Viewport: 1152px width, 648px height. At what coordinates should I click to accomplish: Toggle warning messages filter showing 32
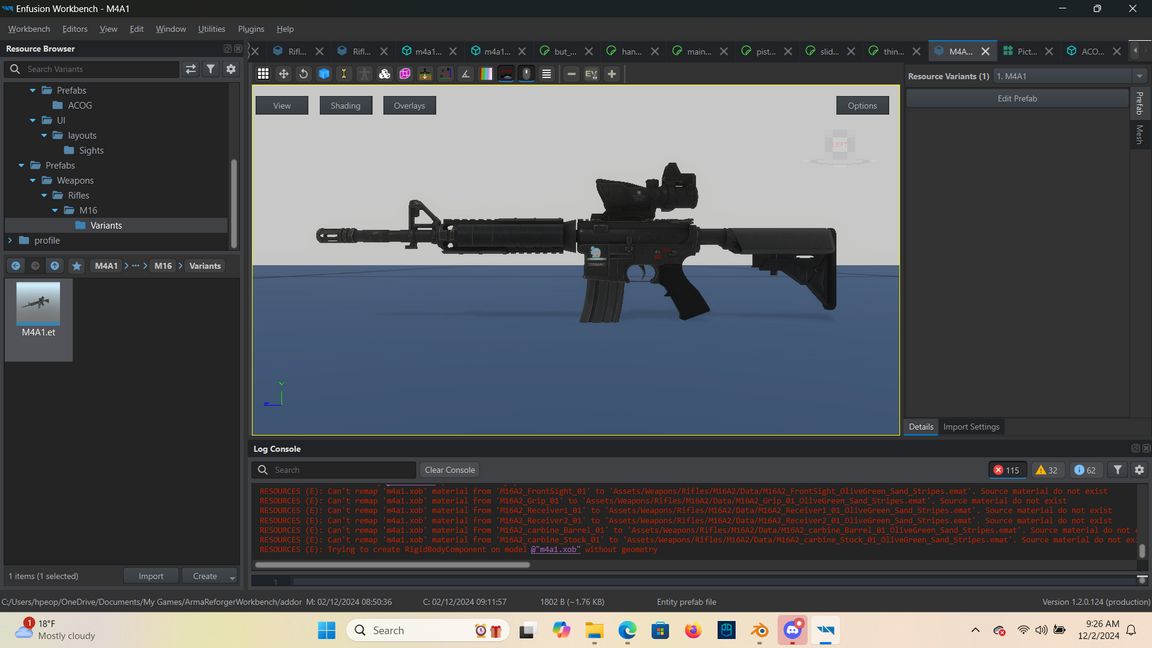(x=1047, y=470)
